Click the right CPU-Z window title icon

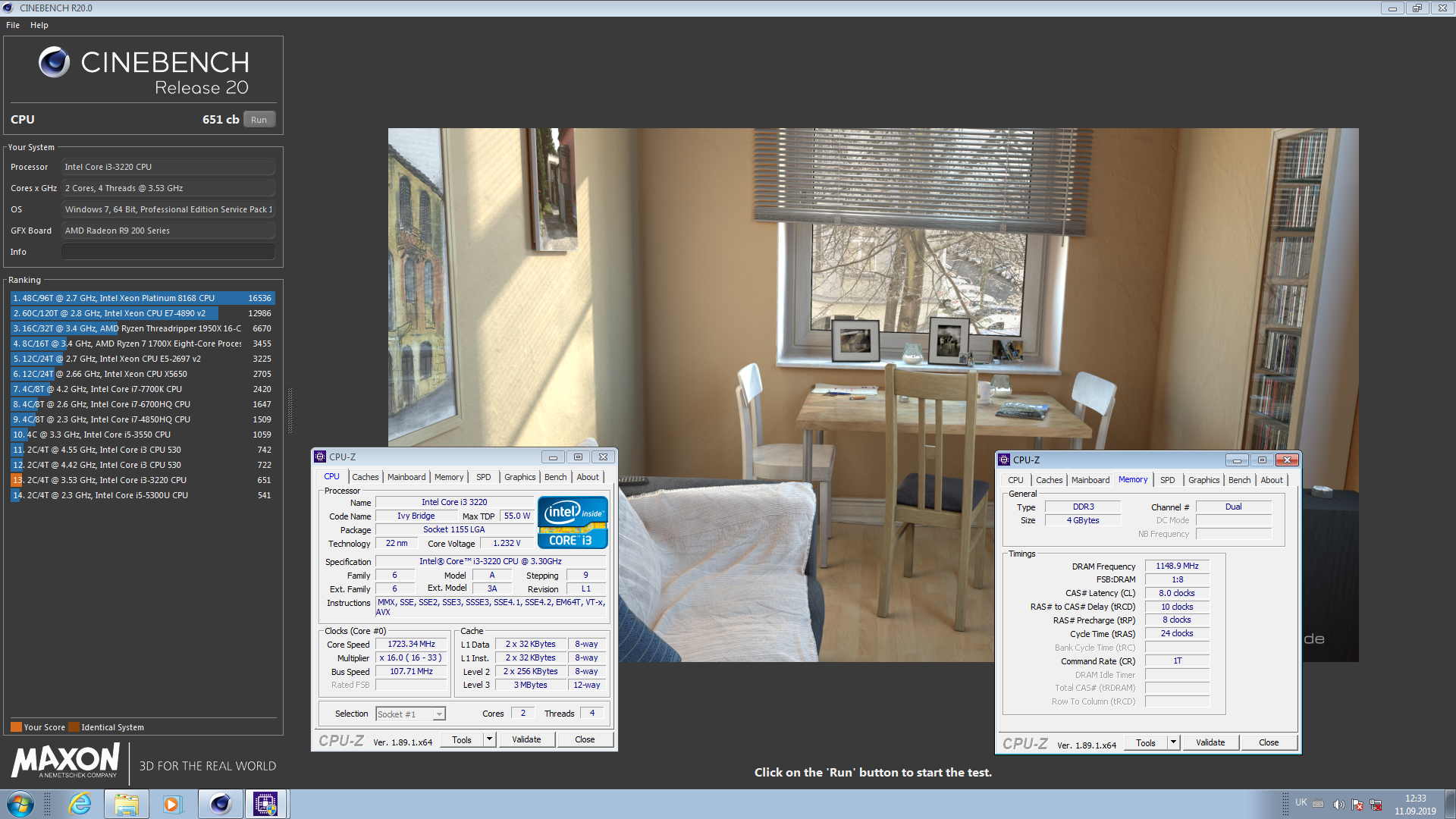click(1004, 460)
